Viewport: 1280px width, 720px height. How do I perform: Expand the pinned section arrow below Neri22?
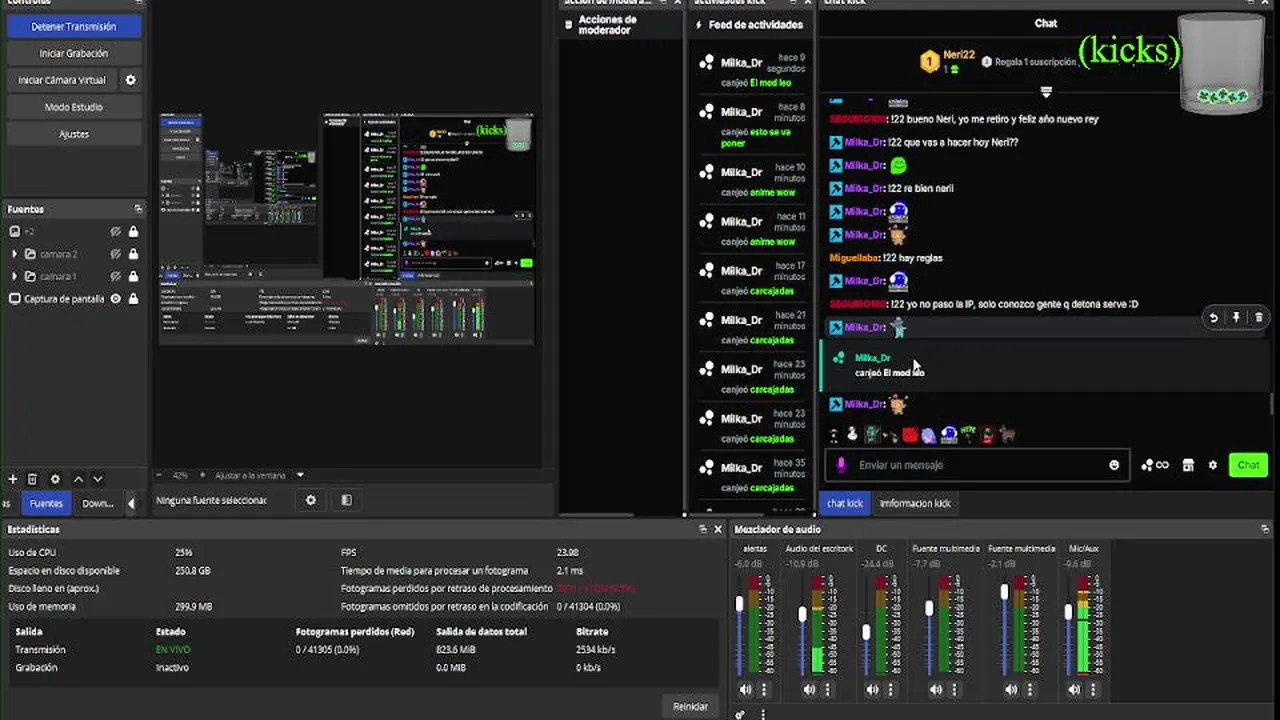click(1046, 92)
